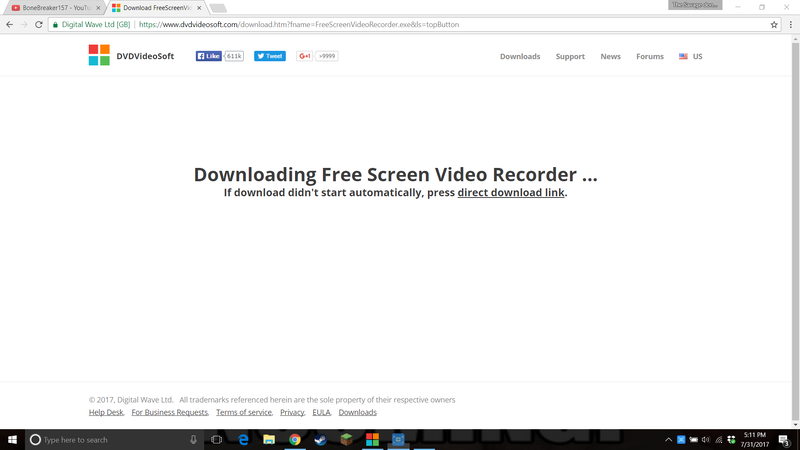Click the Google +1 button

coord(305,56)
